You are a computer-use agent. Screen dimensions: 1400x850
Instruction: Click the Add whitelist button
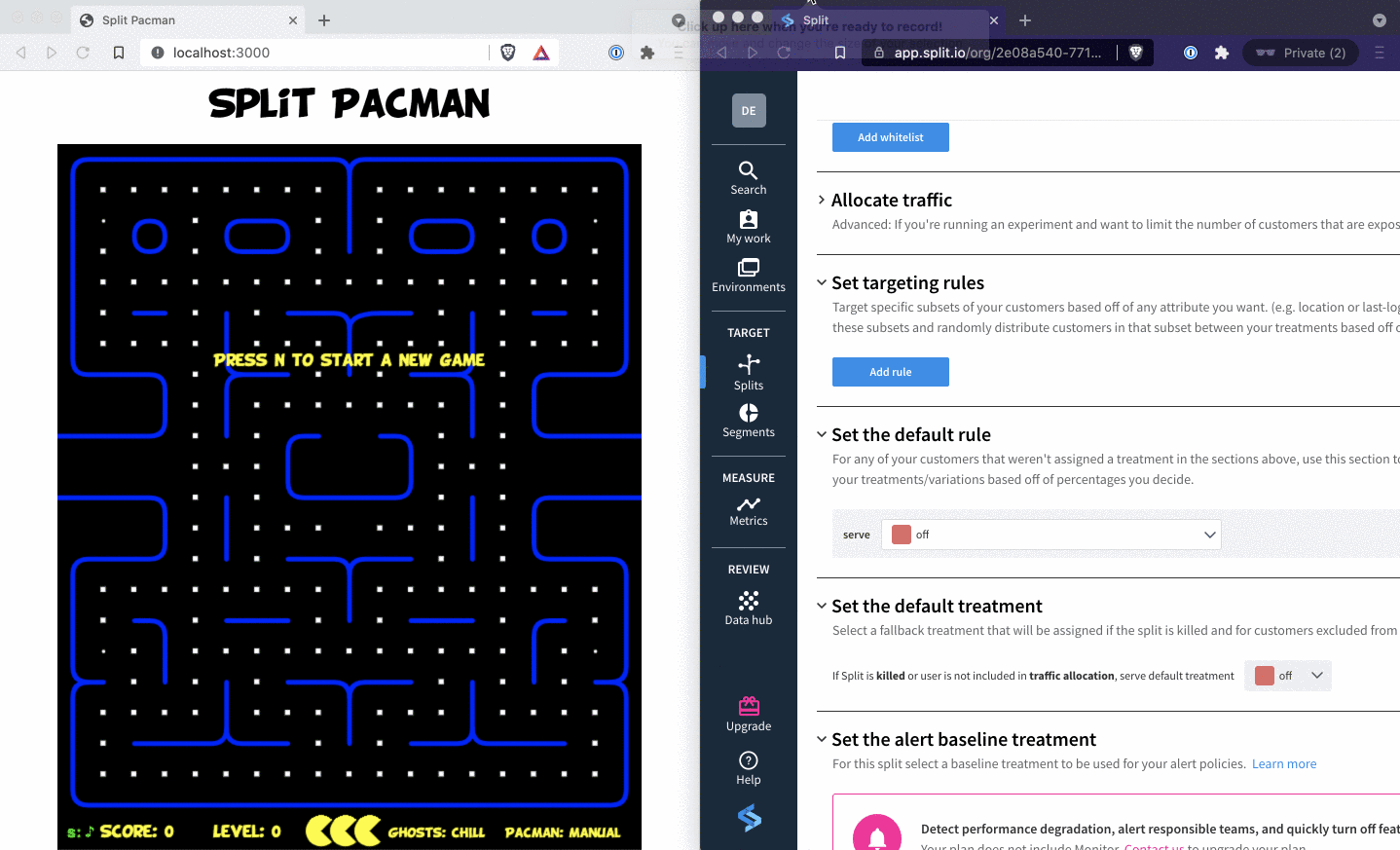coord(890,137)
